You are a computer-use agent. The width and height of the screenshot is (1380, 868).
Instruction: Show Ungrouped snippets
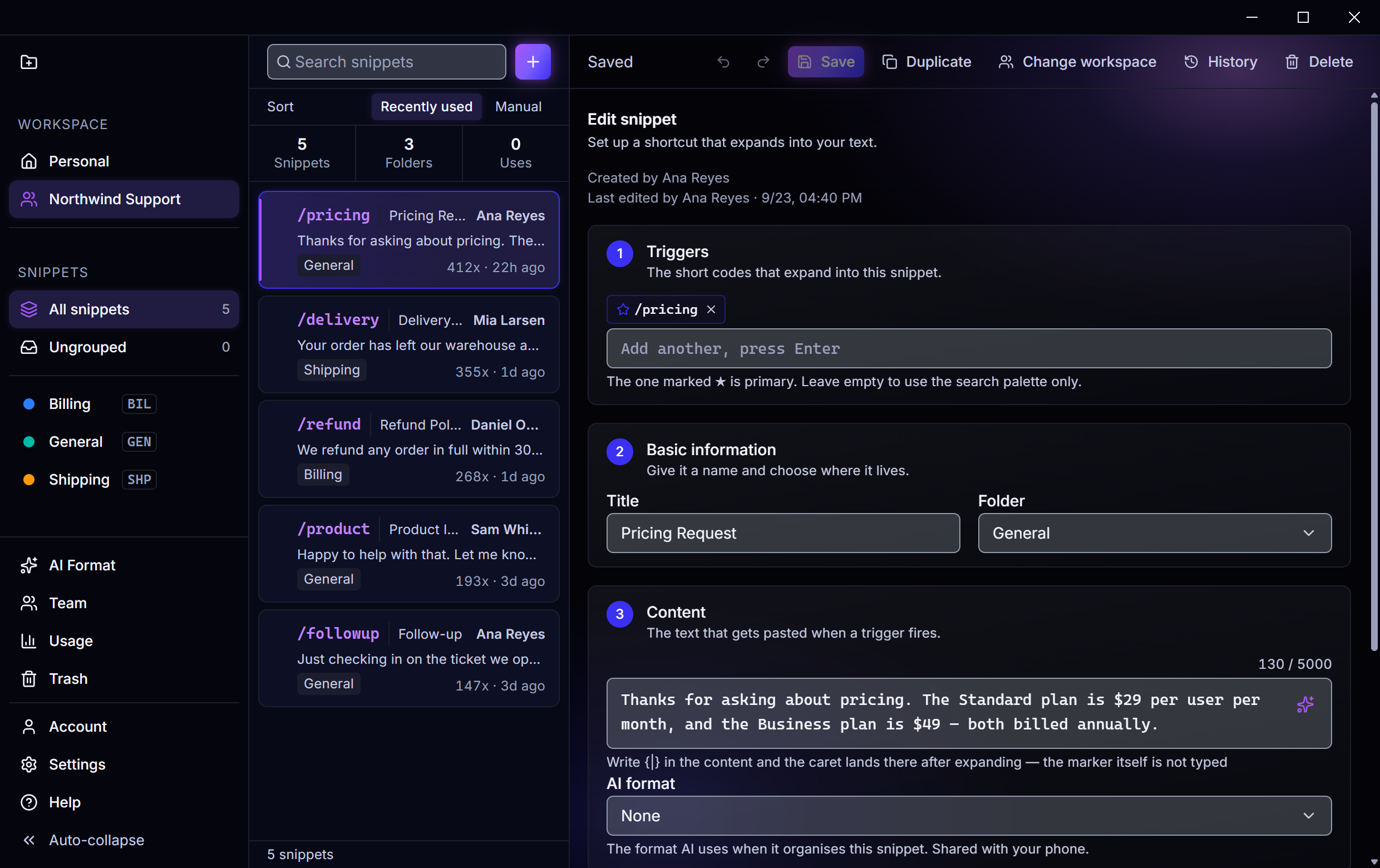coord(124,347)
